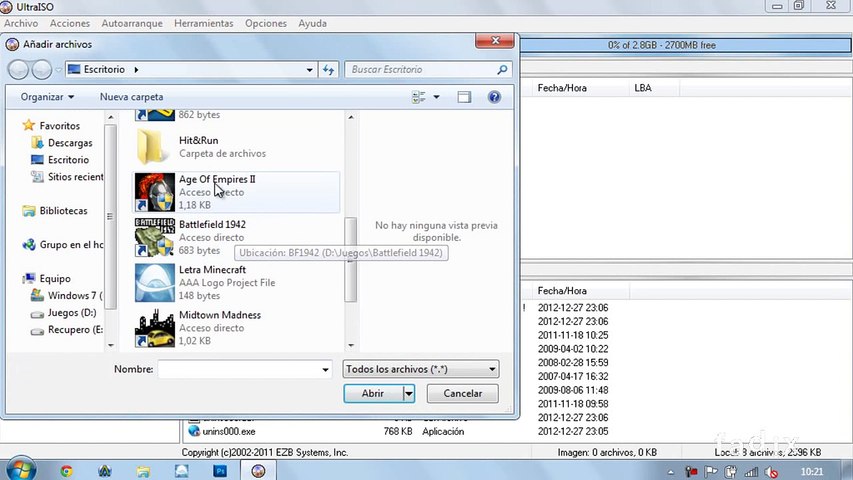Screen dimensions: 853x480
Task: Open the Archivo menu
Action: [21, 23]
